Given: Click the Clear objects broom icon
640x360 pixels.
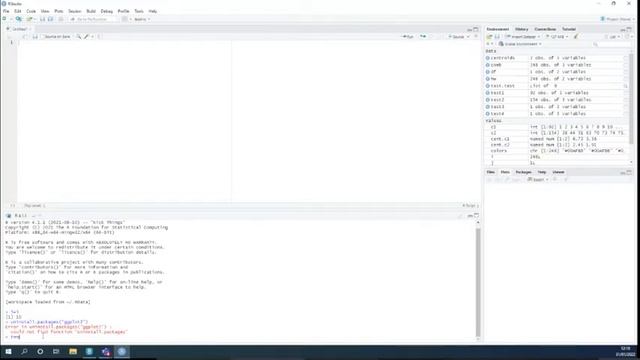Looking at the screenshot, I should coord(576,37).
